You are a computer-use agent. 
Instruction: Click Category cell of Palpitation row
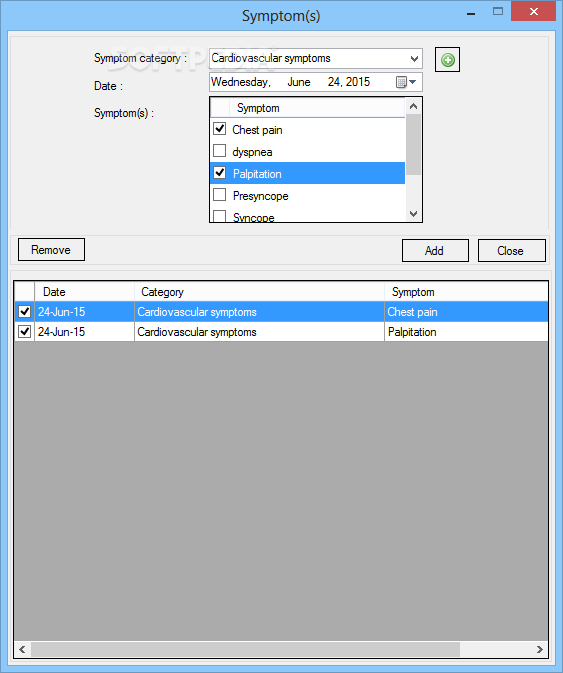coord(259,332)
